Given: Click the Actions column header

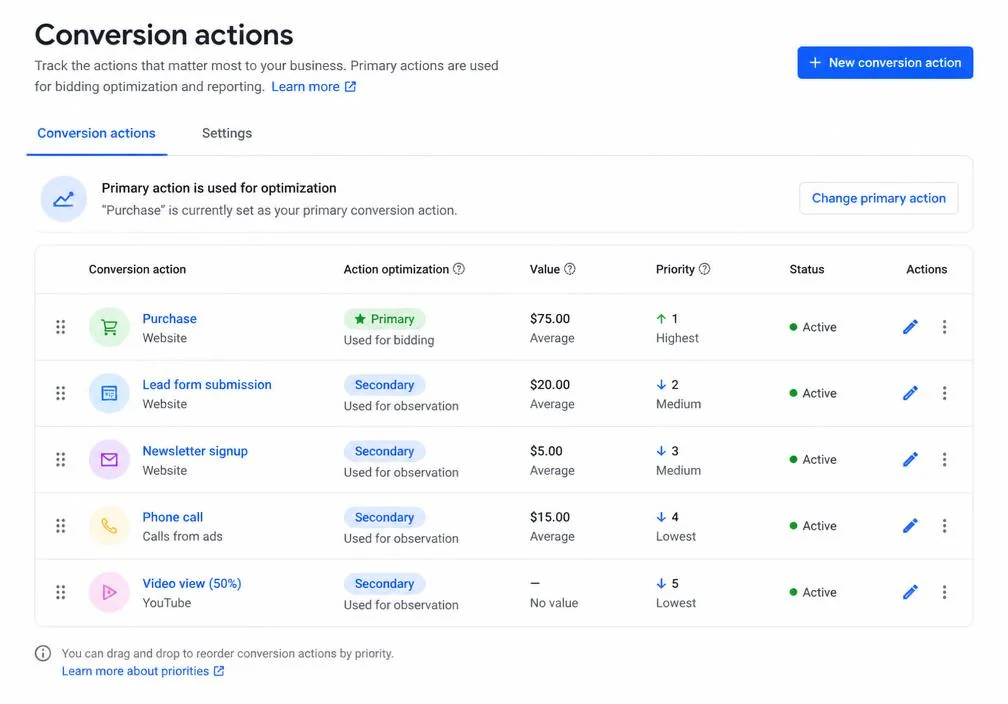Looking at the screenshot, I should click(x=926, y=269).
